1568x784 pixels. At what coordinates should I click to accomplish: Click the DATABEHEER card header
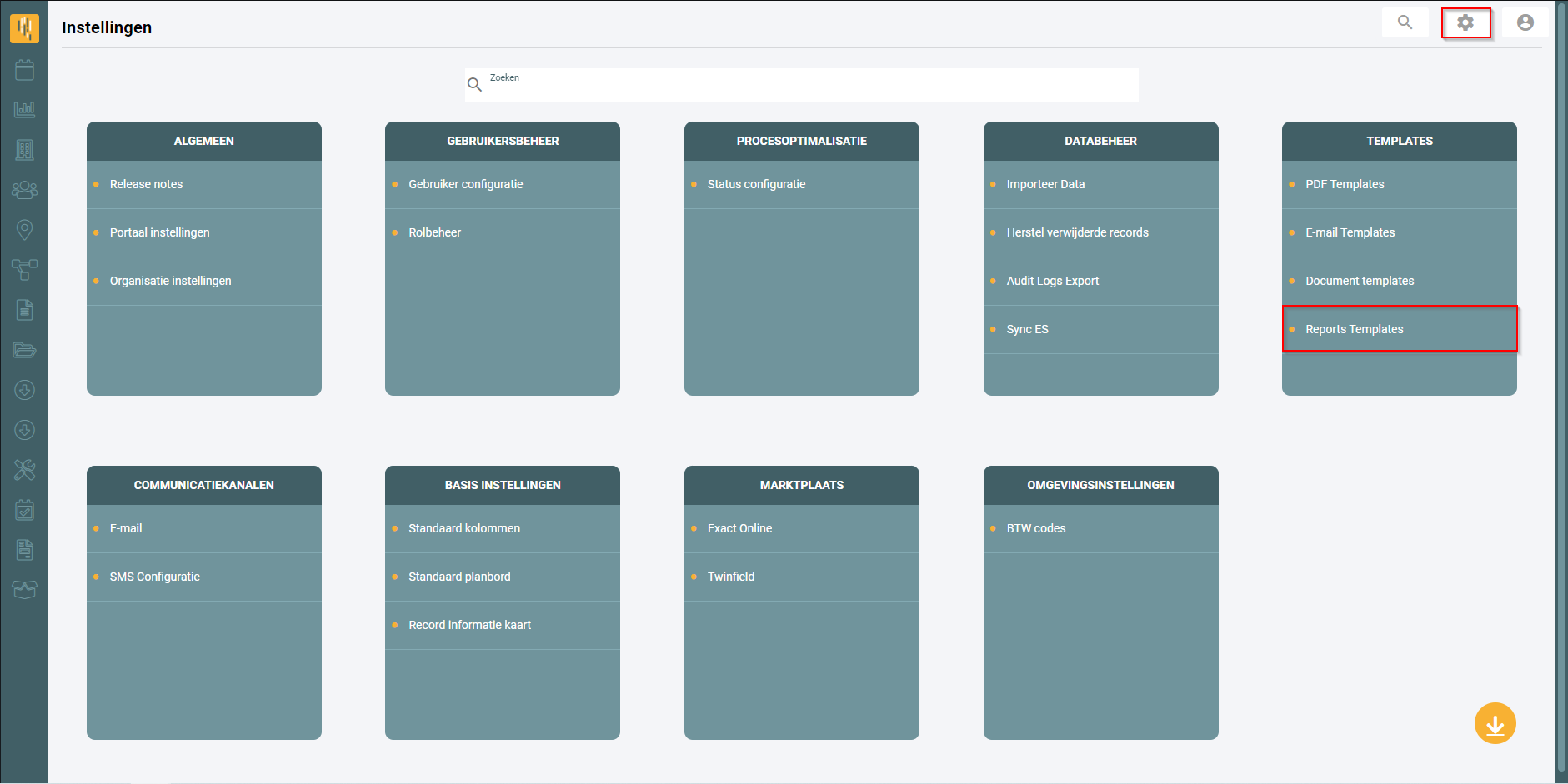click(1101, 141)
